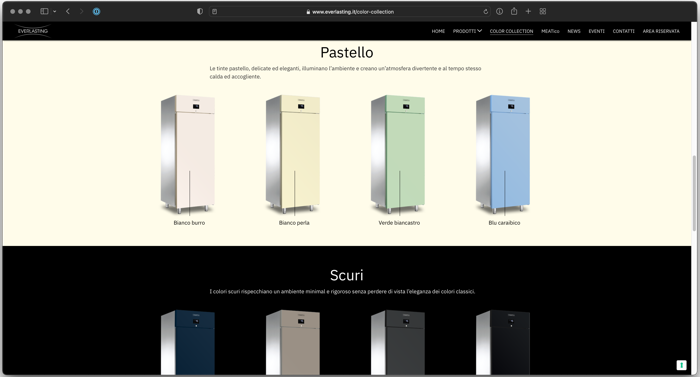
Task: Open the sidebar options dropdown arrow
Action: pyautogui.click(x=54, y=12)
